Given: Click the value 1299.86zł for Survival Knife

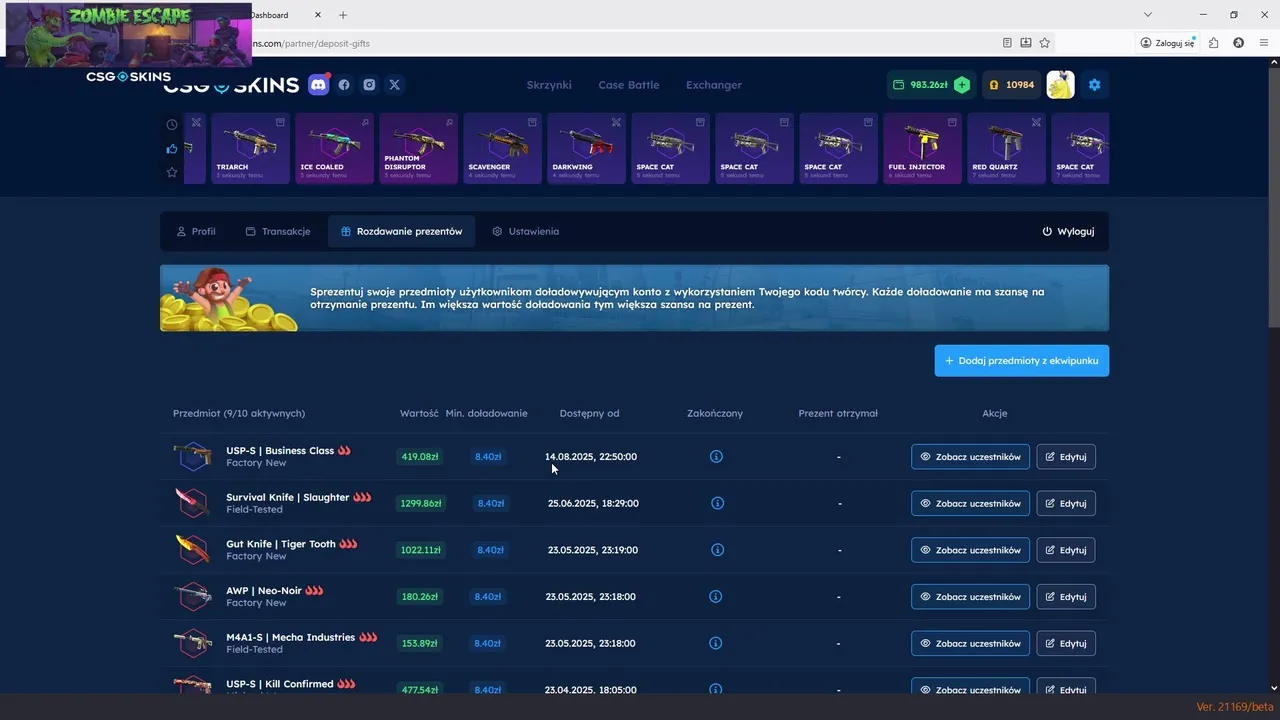Looking at the screenshot, I should click(x=420, y=503).
